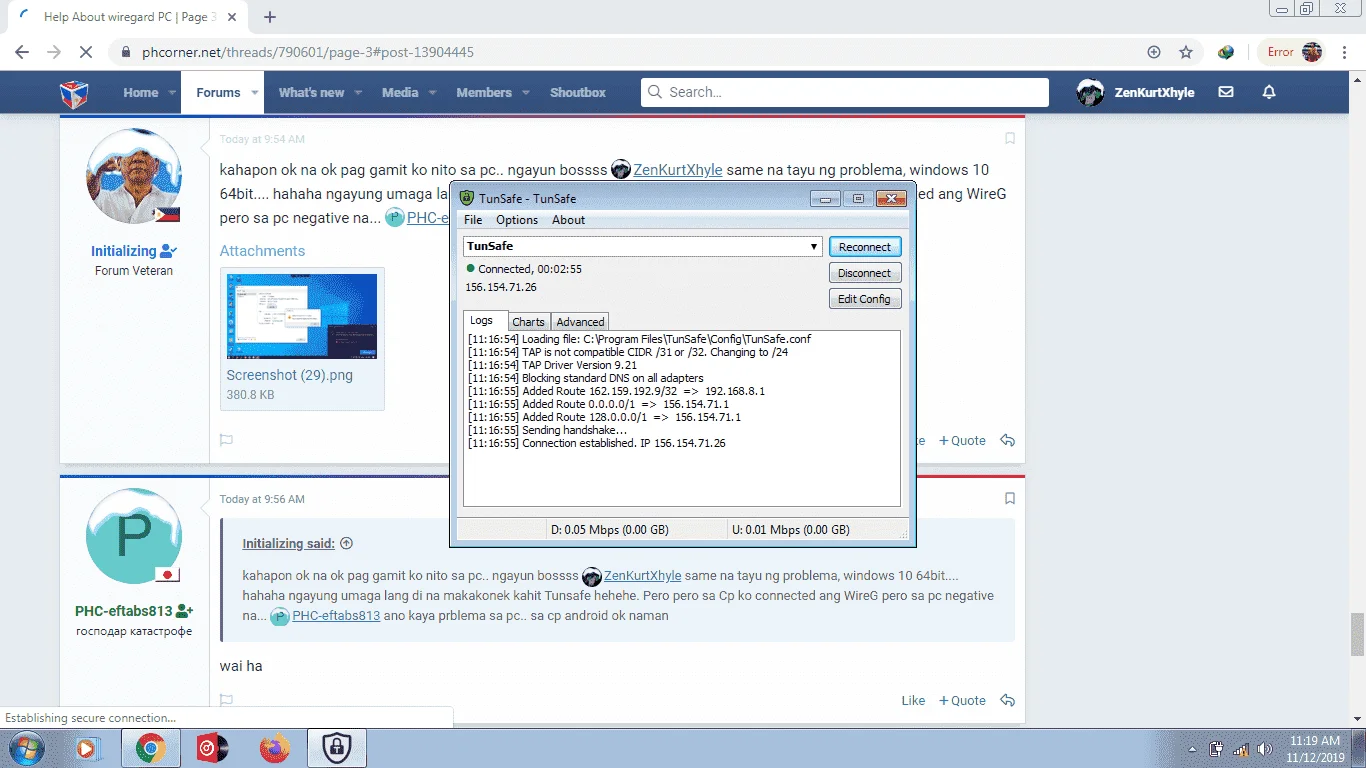Open ZenKurtXhyle account menu
Image resolution: width=1366 pixels, height=768 pixels.
1135,92
